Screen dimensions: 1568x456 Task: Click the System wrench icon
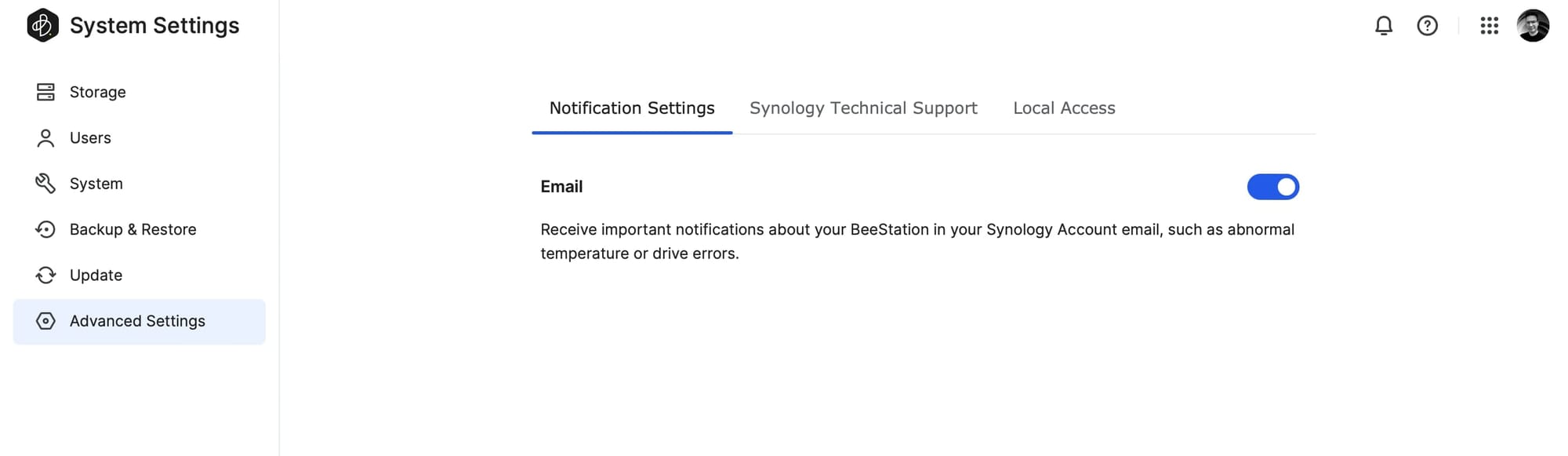(x=45, y=184)
